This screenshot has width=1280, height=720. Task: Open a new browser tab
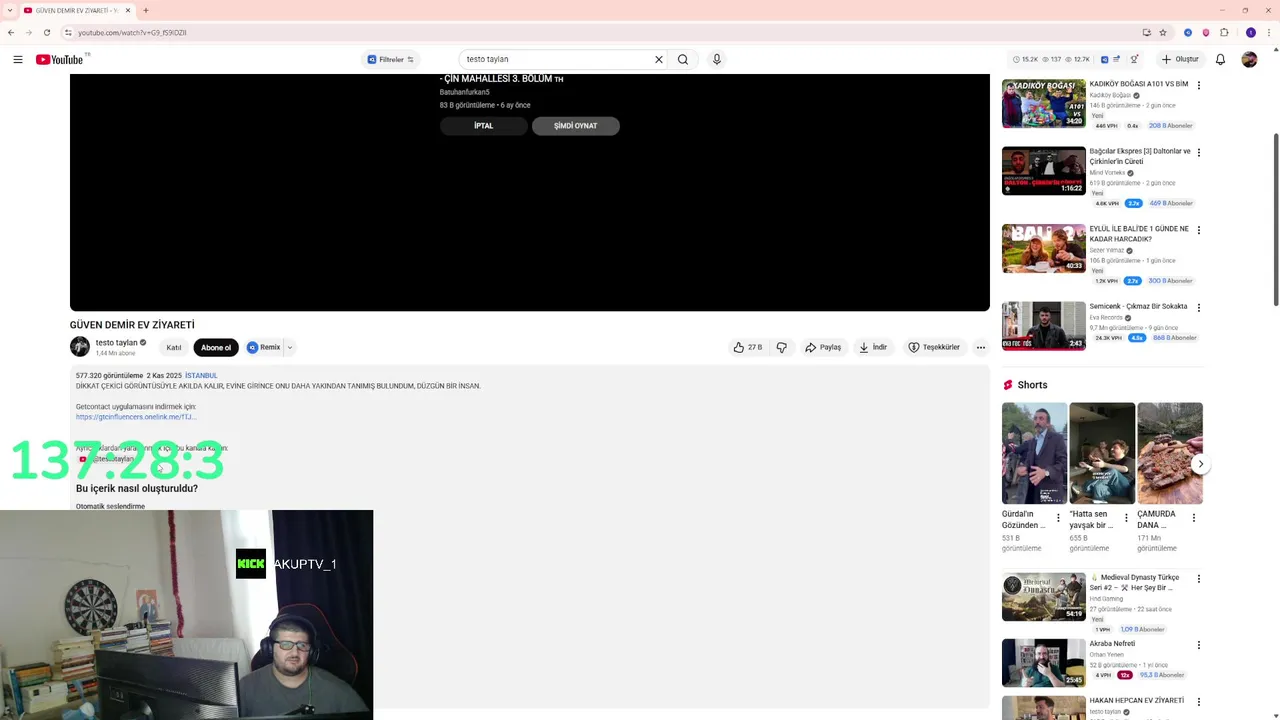tap(146, 10)
